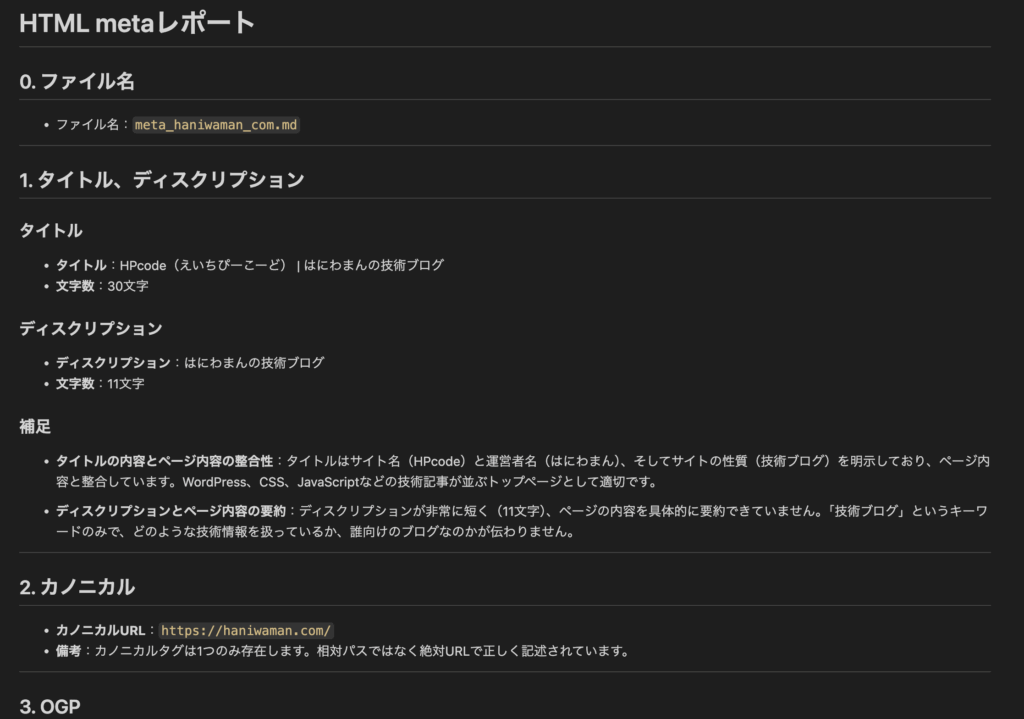
Task: Click bold ディスクリプションとページ内容の要約 label
Action: coord(171,511)
